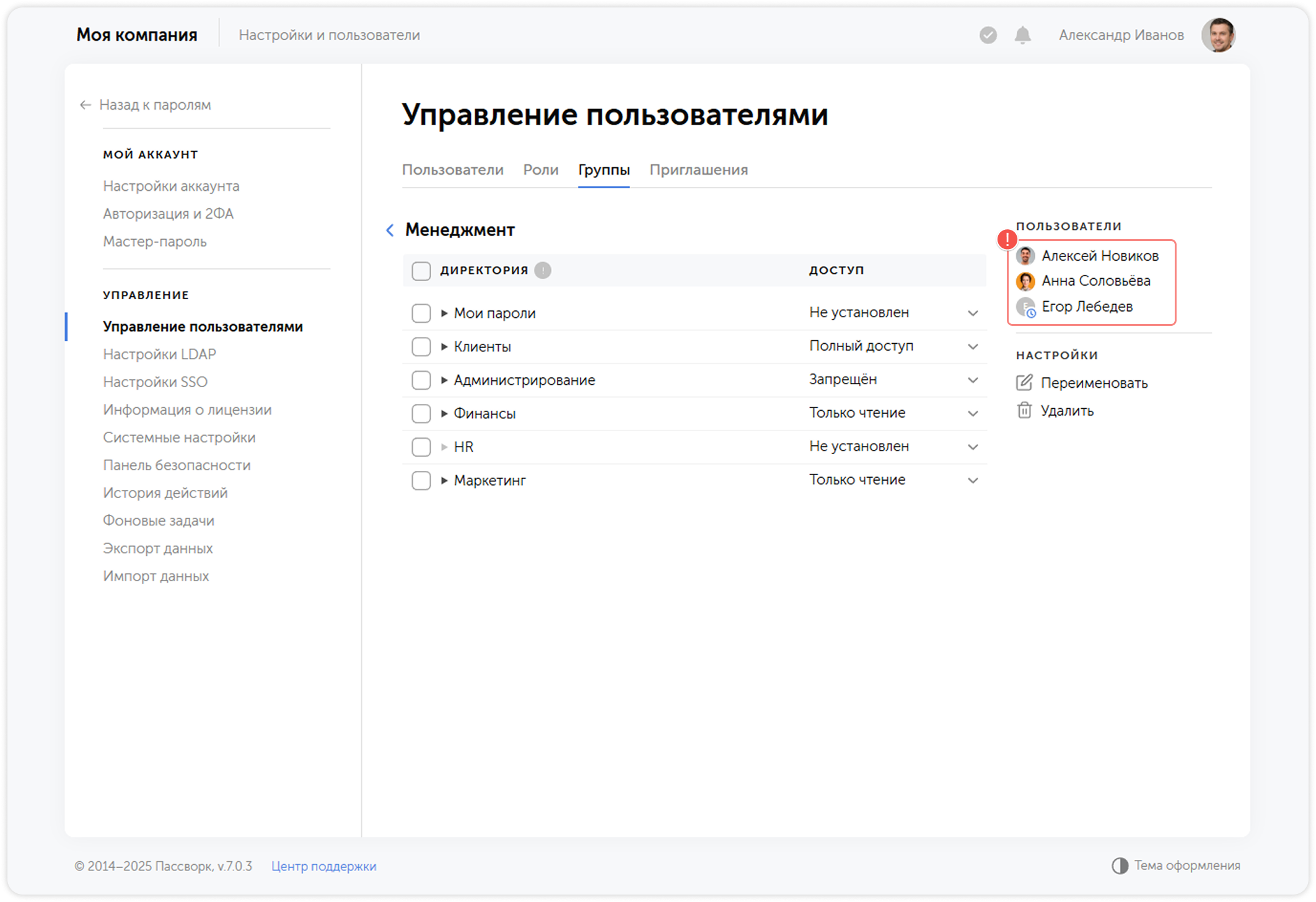This screenshot has height=902, width=1316.
Task: Switch to the Пользователи tab
Action: 453,170
